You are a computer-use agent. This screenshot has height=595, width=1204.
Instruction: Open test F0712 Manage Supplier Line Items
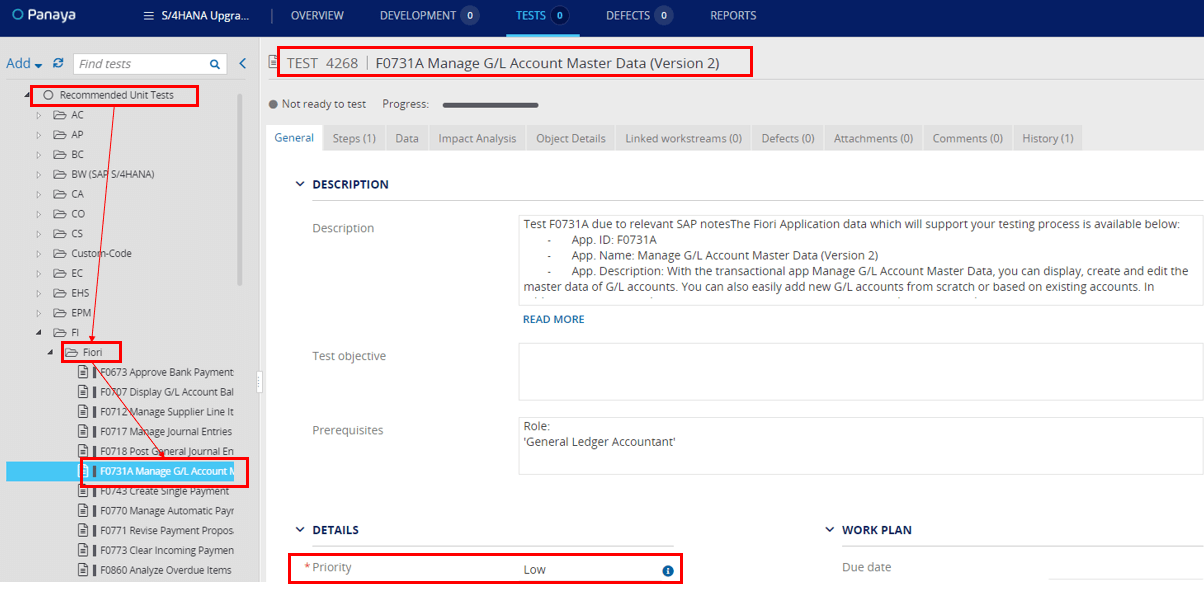[166, 412]
